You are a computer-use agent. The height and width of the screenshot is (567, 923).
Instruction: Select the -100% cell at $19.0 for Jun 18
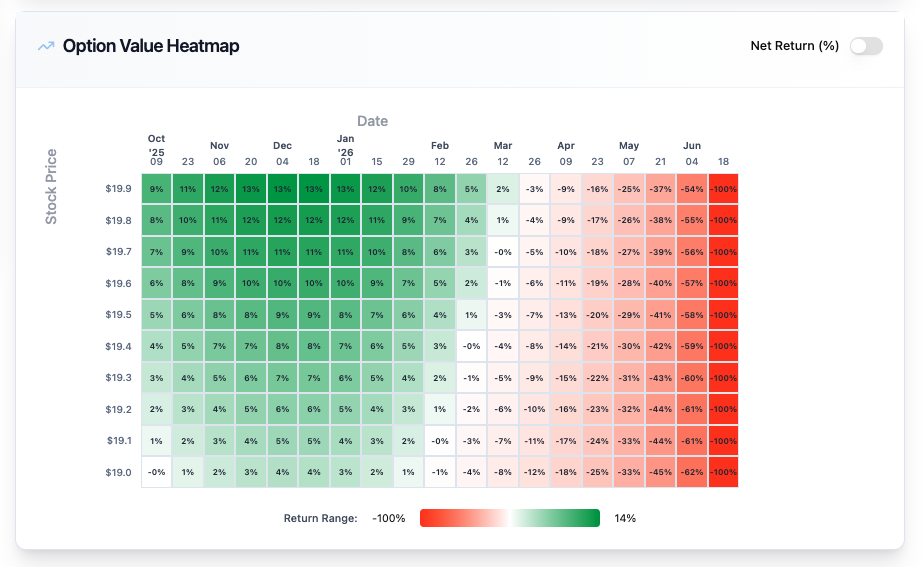[x=723, y=472]
